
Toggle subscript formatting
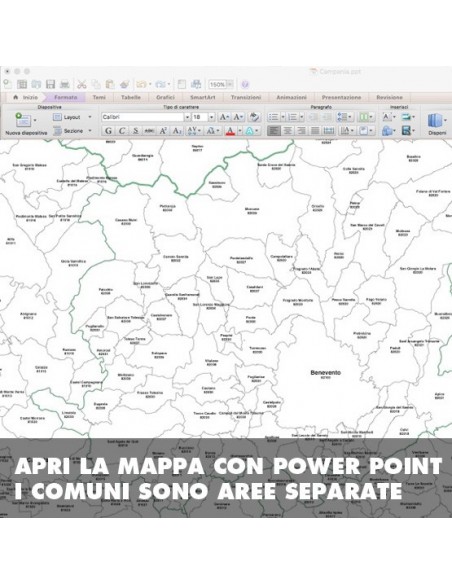[177, 131]
